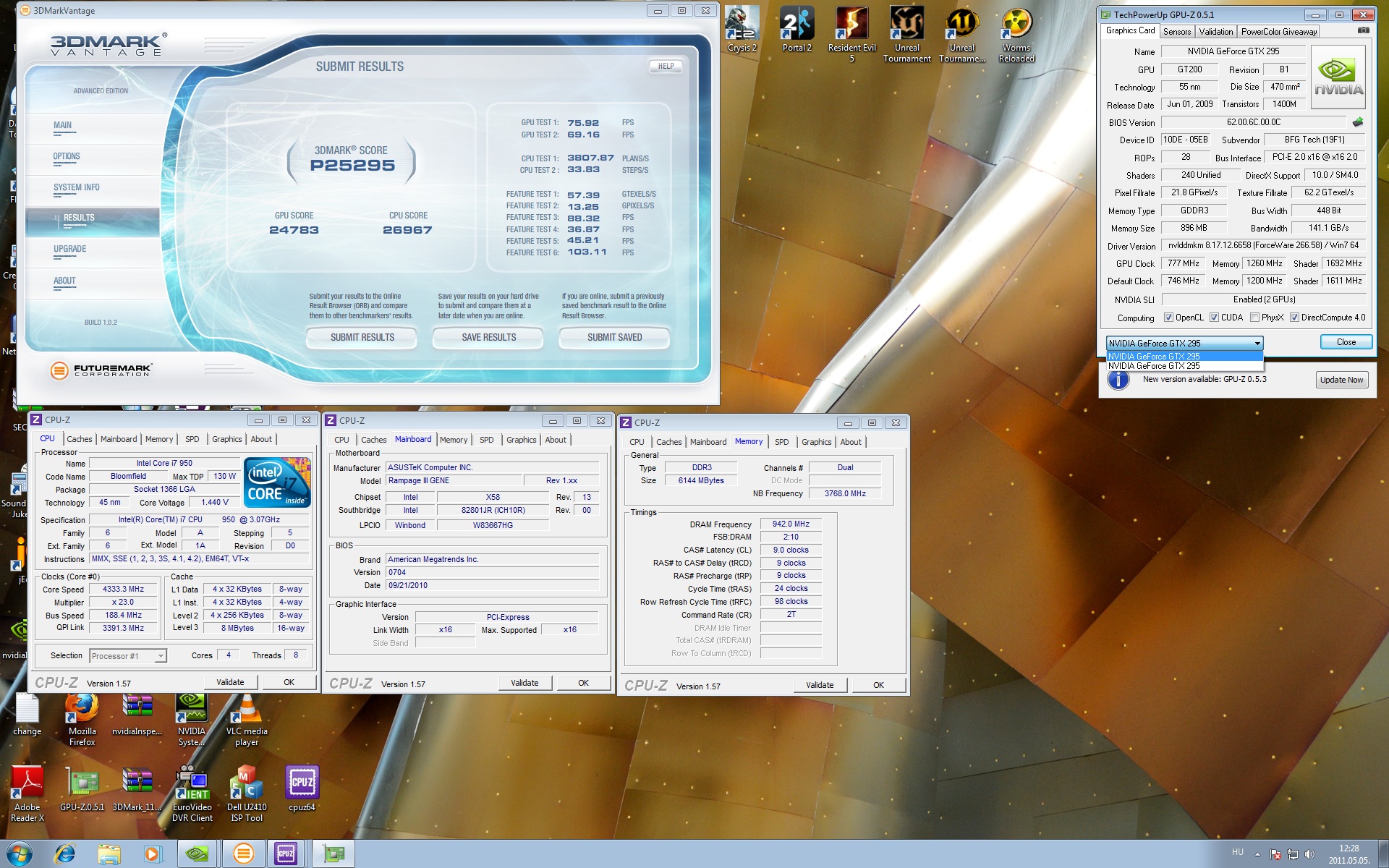Show hidden system tray icons arrow
Screen dimensions: 1389x868
point(1257,854)
